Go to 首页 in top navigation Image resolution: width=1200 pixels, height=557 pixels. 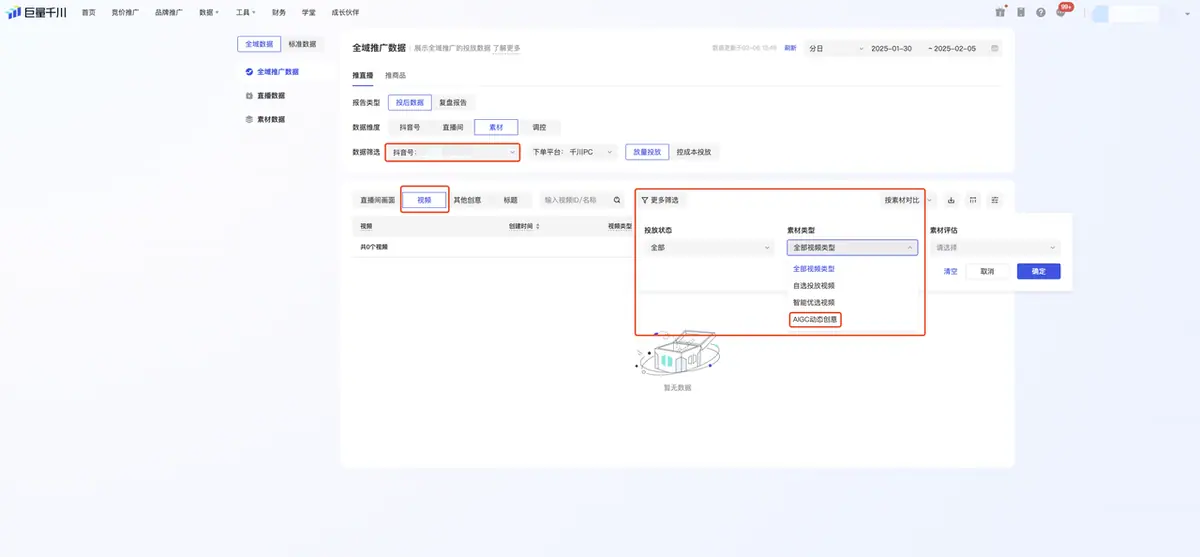tap(89, 12)
